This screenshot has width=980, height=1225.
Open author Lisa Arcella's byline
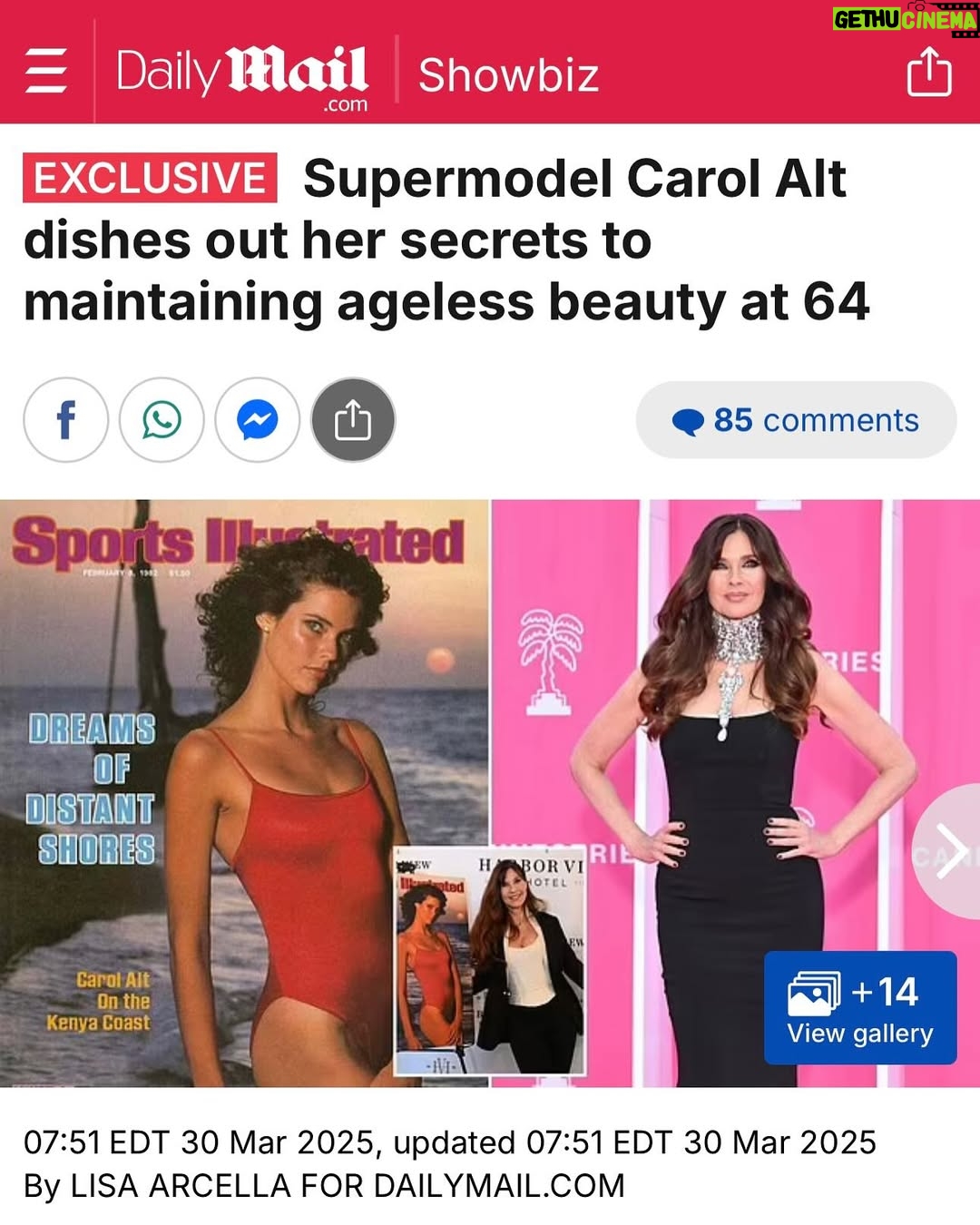[x=325, y=1185]
